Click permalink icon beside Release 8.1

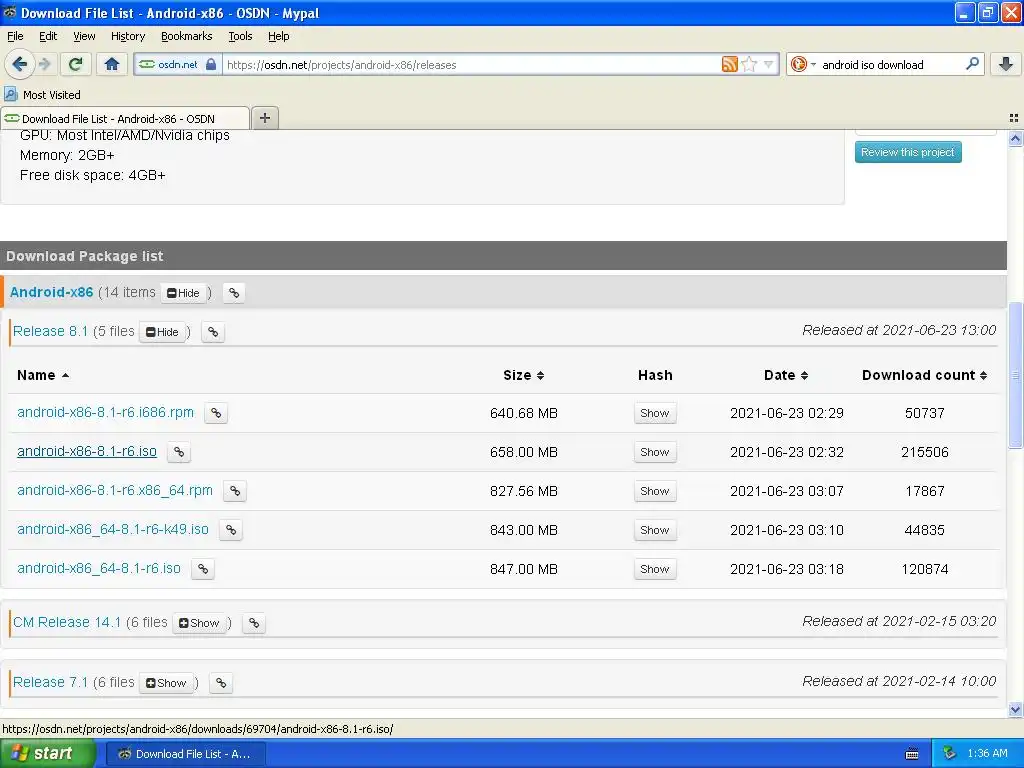213,332
